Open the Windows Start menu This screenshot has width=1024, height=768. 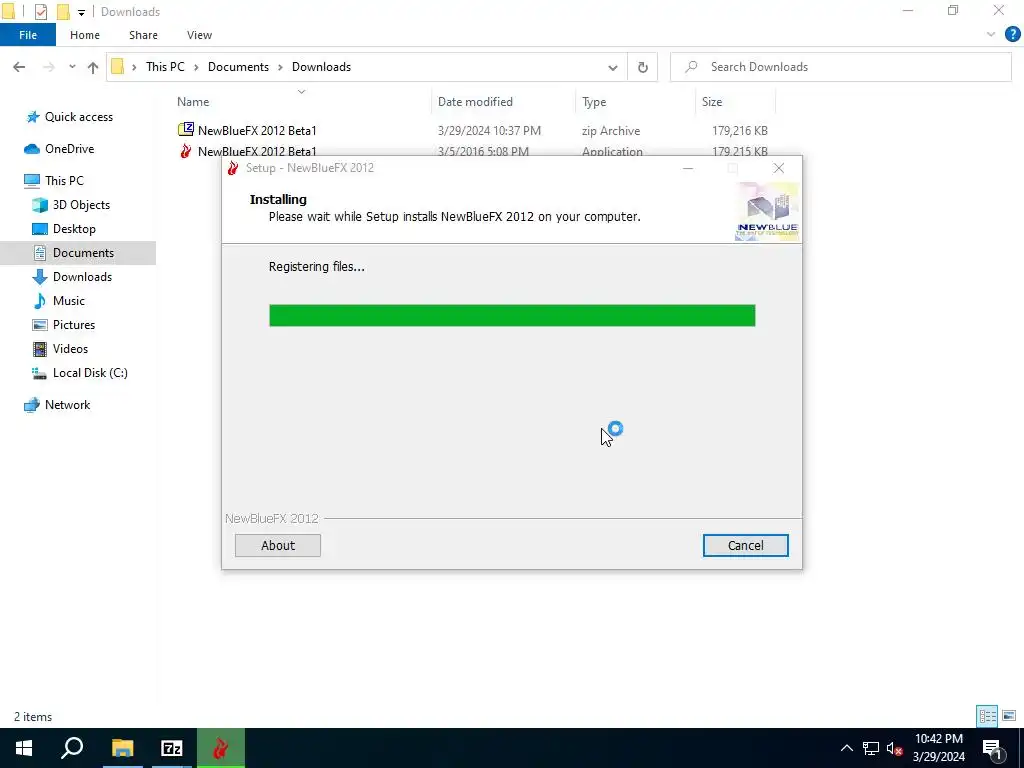(x=24, y=748)
